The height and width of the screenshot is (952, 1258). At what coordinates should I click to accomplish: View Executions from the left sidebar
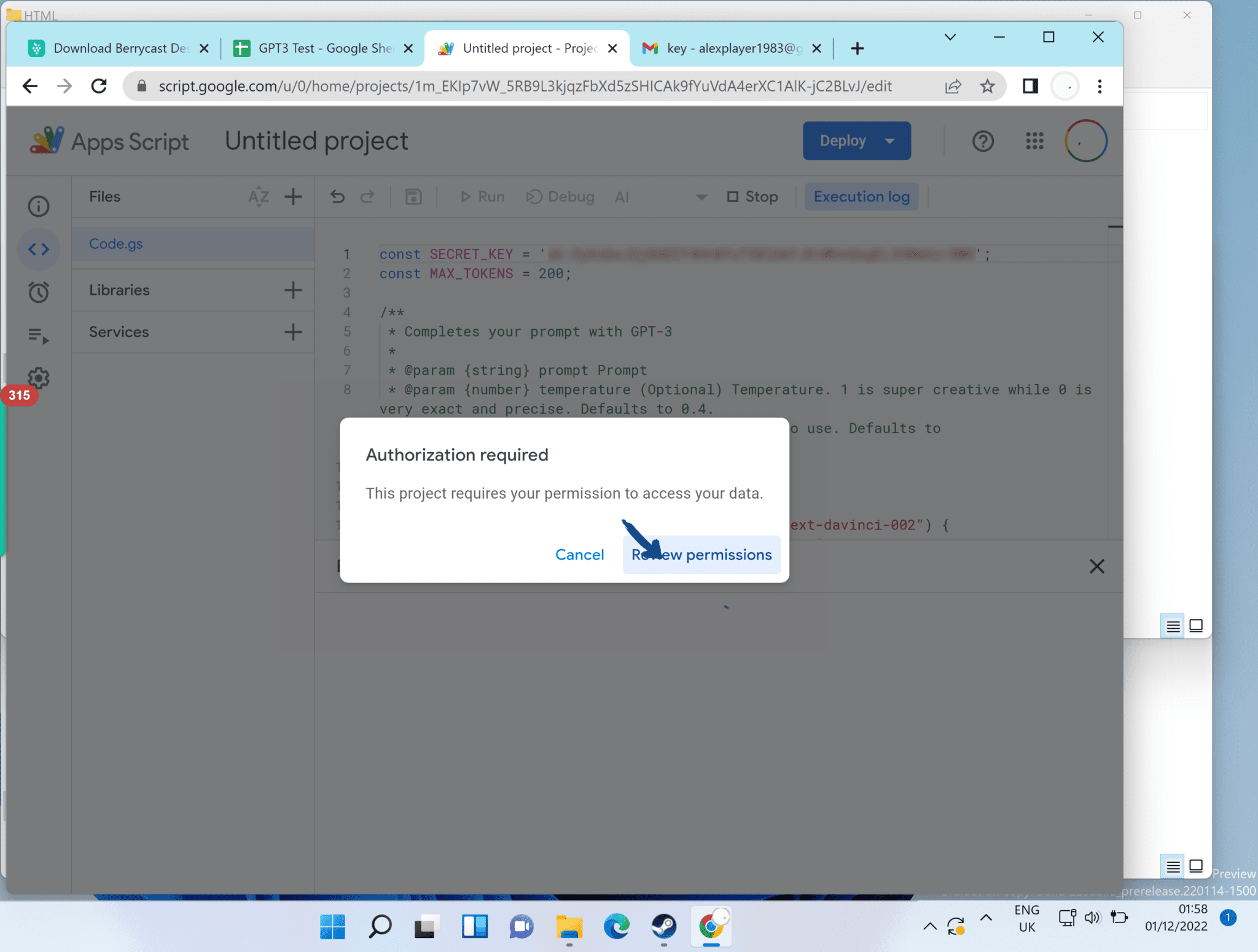pyautogui.click(x=39, y=335)
